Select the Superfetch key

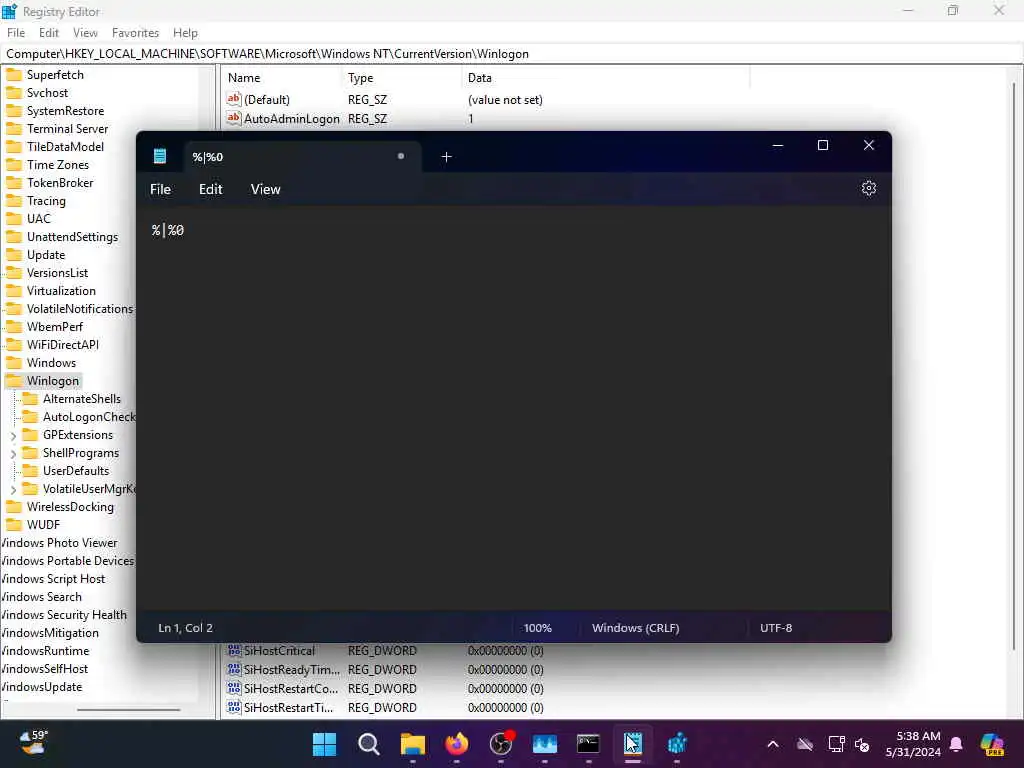pos(55,74)
